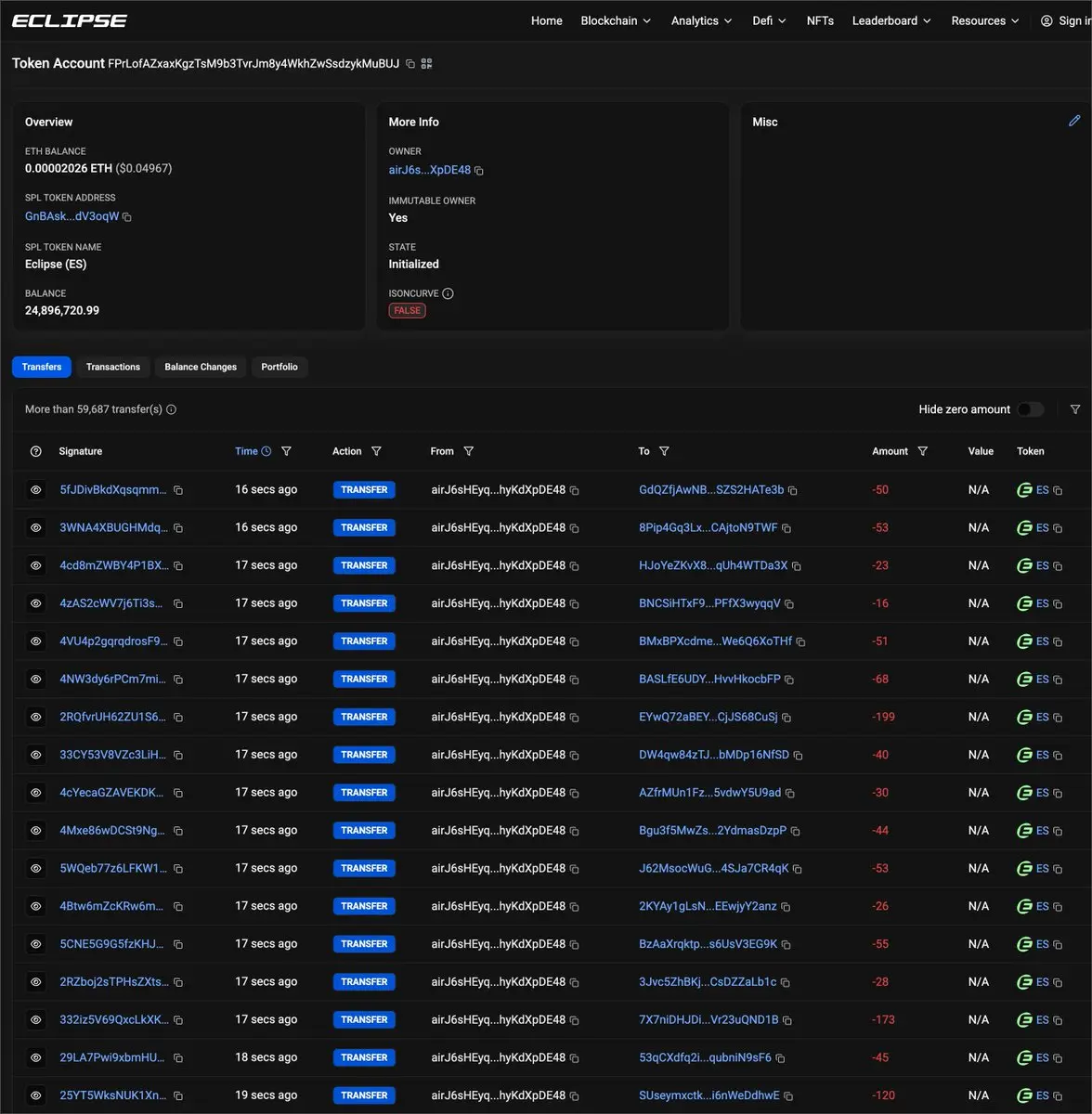Open the Sign in user icon

tap(1047, 20)
